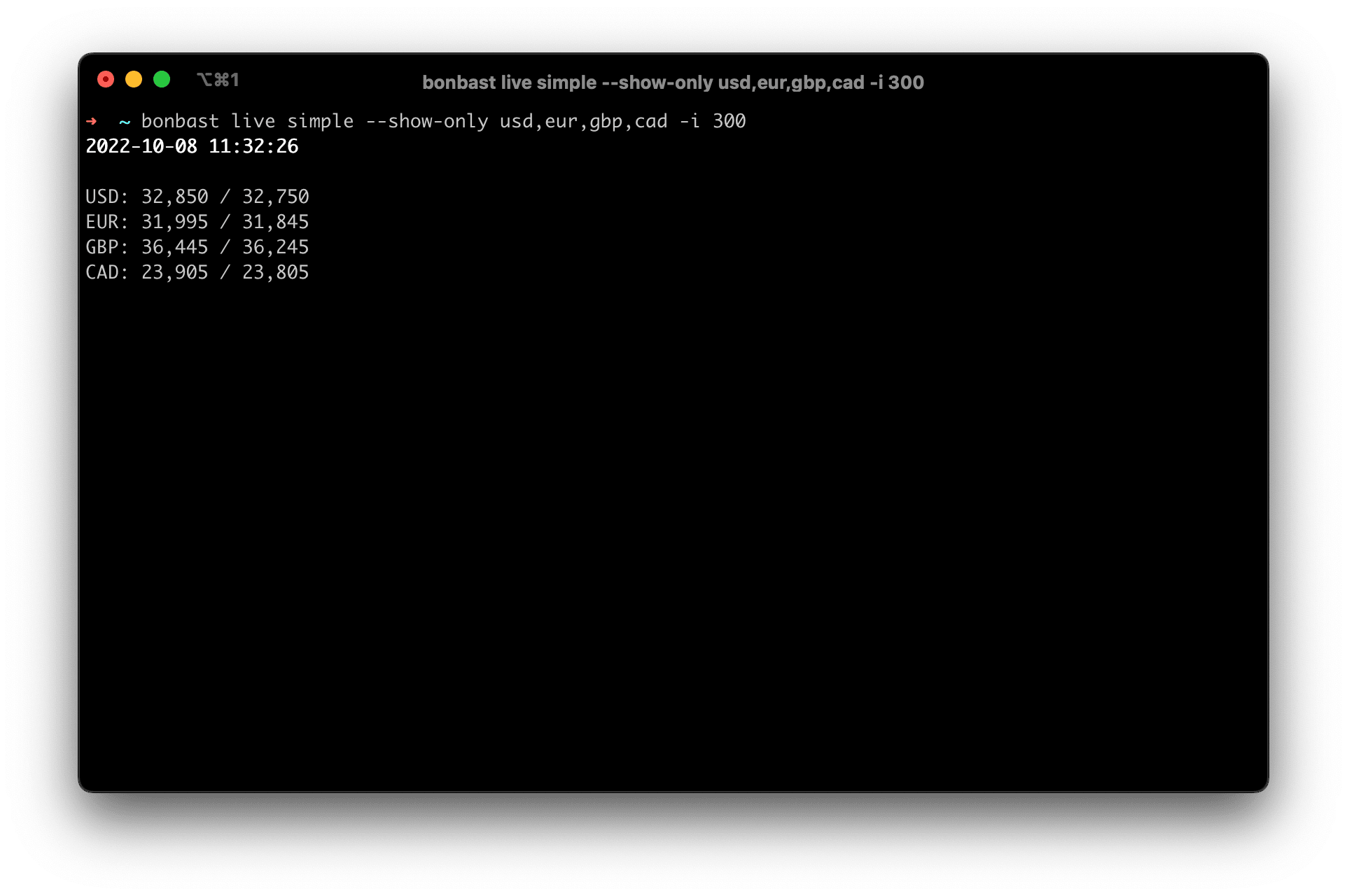Click the CAD: 23,905 / 23,805 row

197,272
